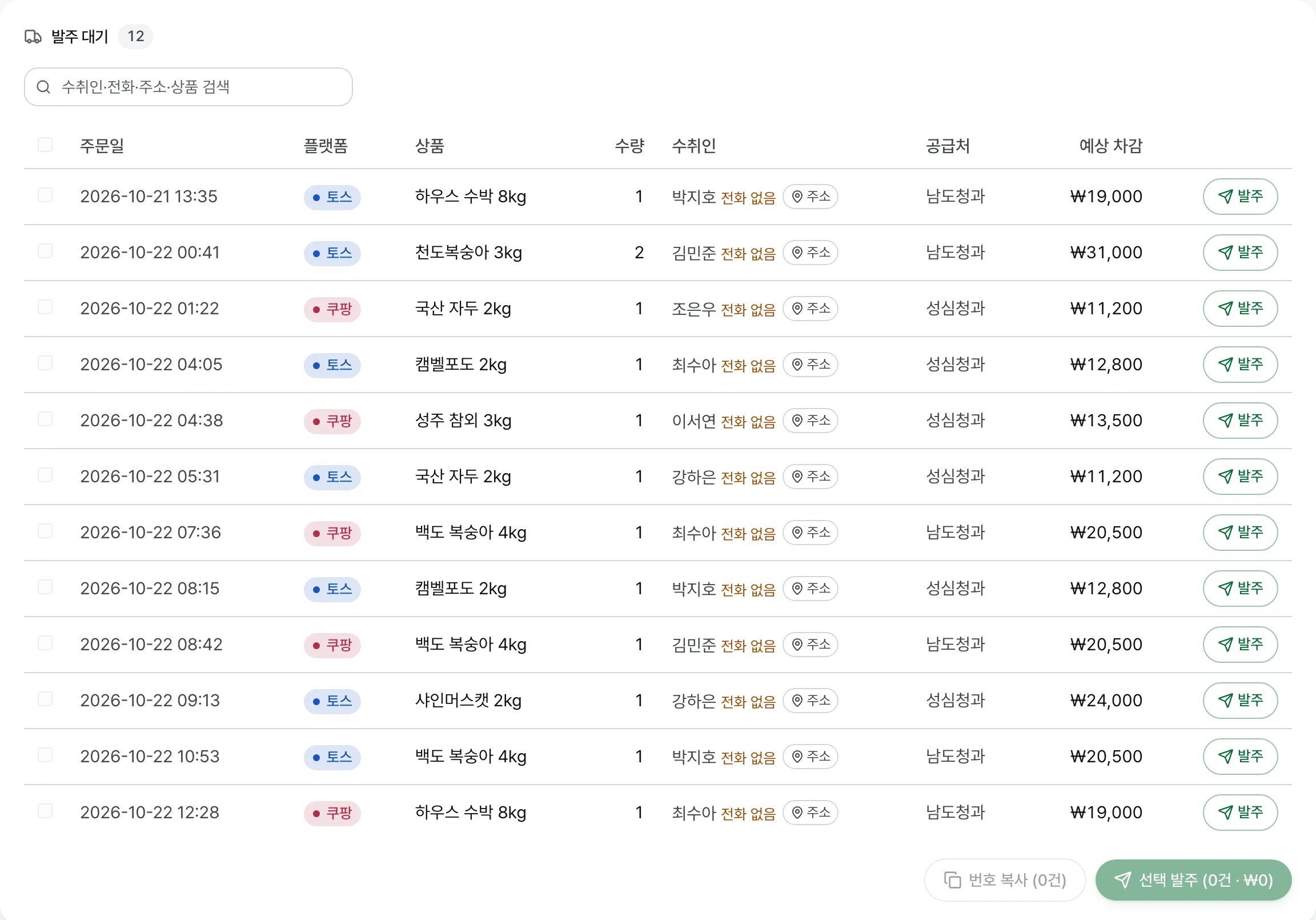Image resolution: width=1316 pixels, height=920 pixels.
Task: Select all orders with header checkbox
Action: [45, 145]
